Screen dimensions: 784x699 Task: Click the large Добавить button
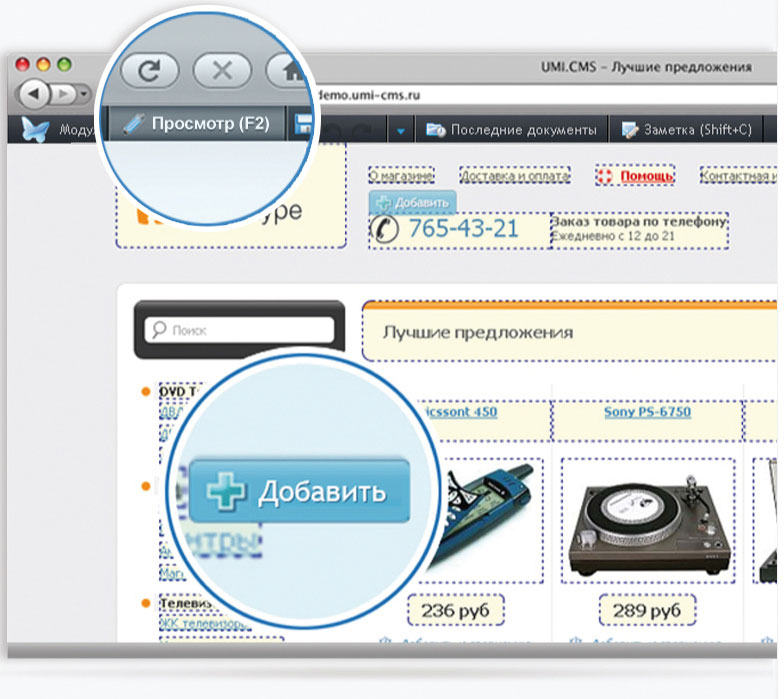point(300,491)
